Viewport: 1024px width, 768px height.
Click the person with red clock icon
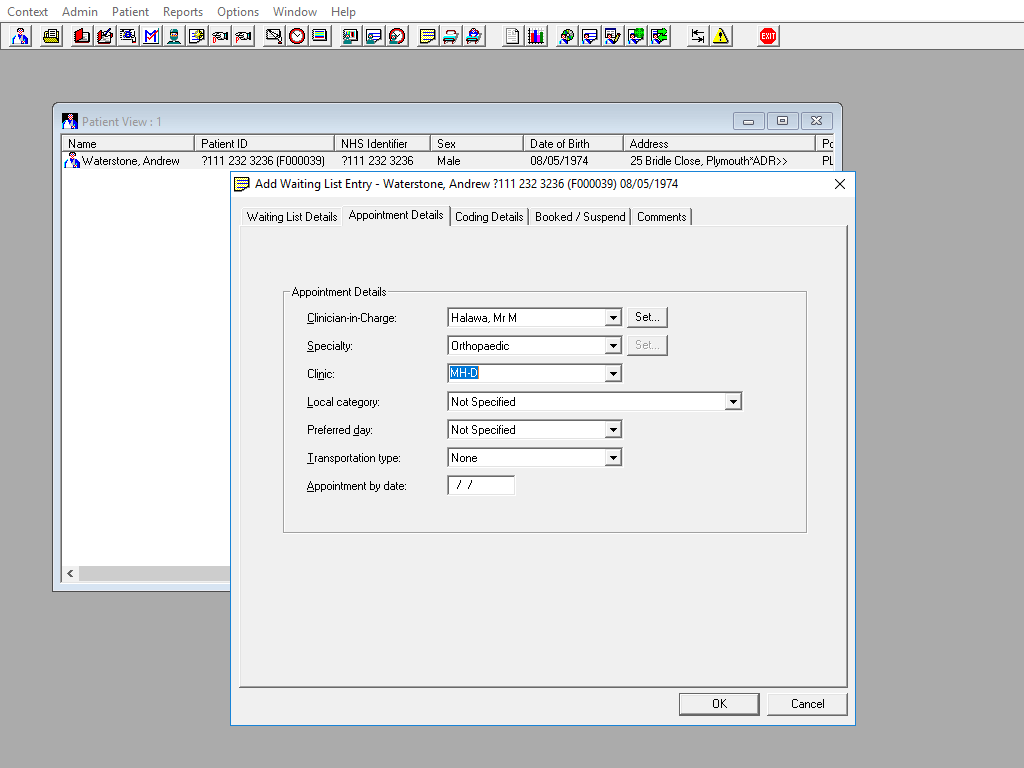[396, 36]
